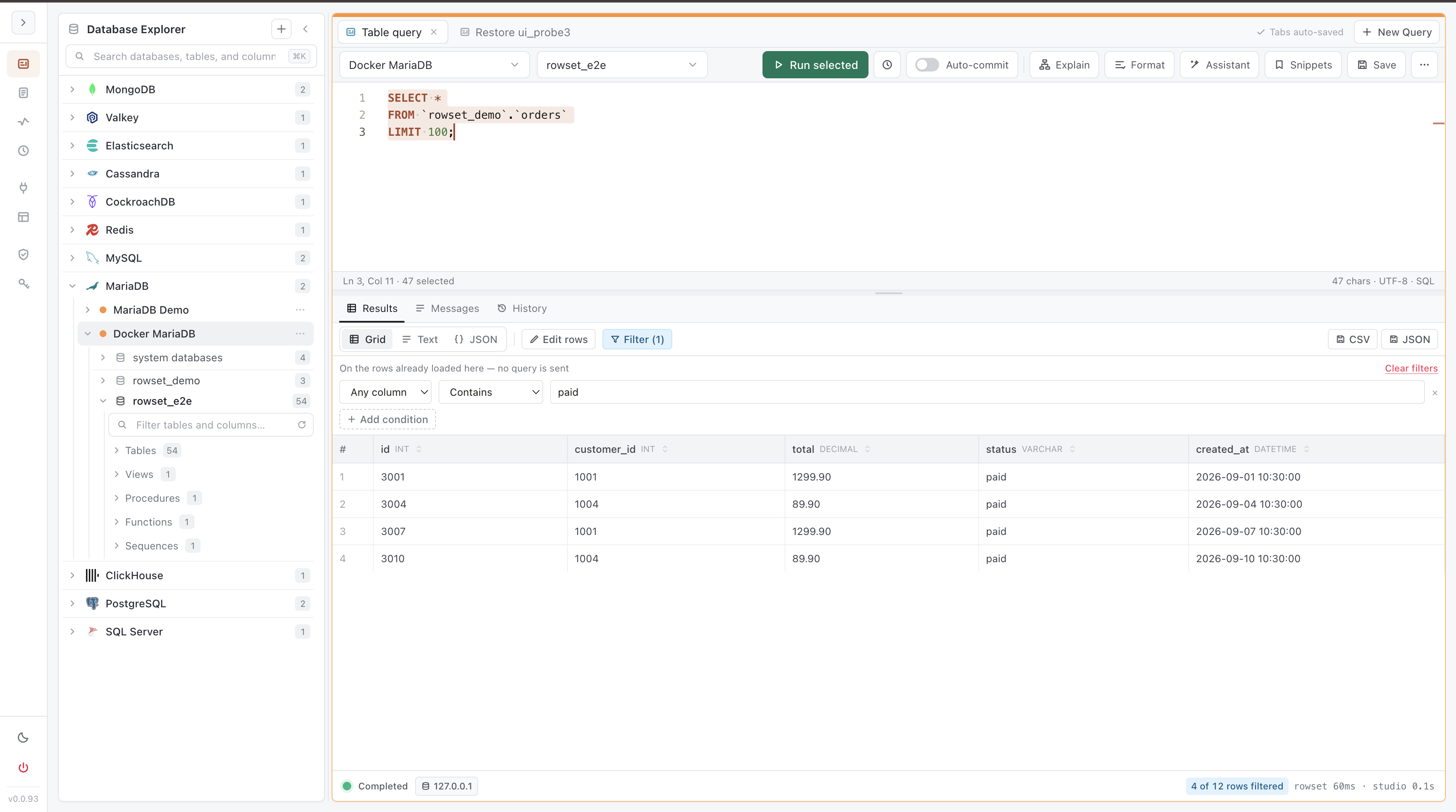Open the activity monitor sidebar icon
1456x812 pixels.
23,121
